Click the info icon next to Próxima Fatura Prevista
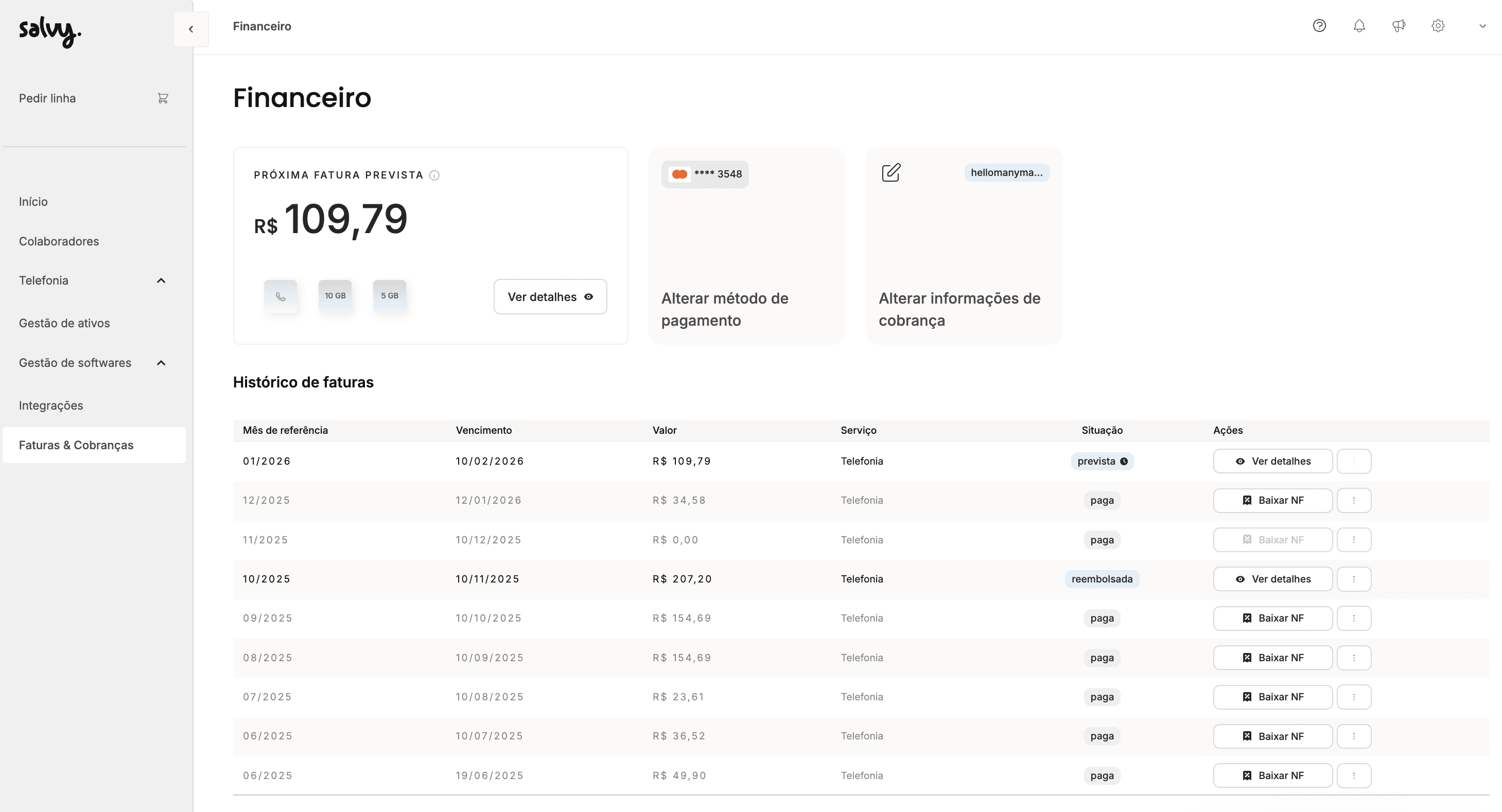 coord(434,175)
